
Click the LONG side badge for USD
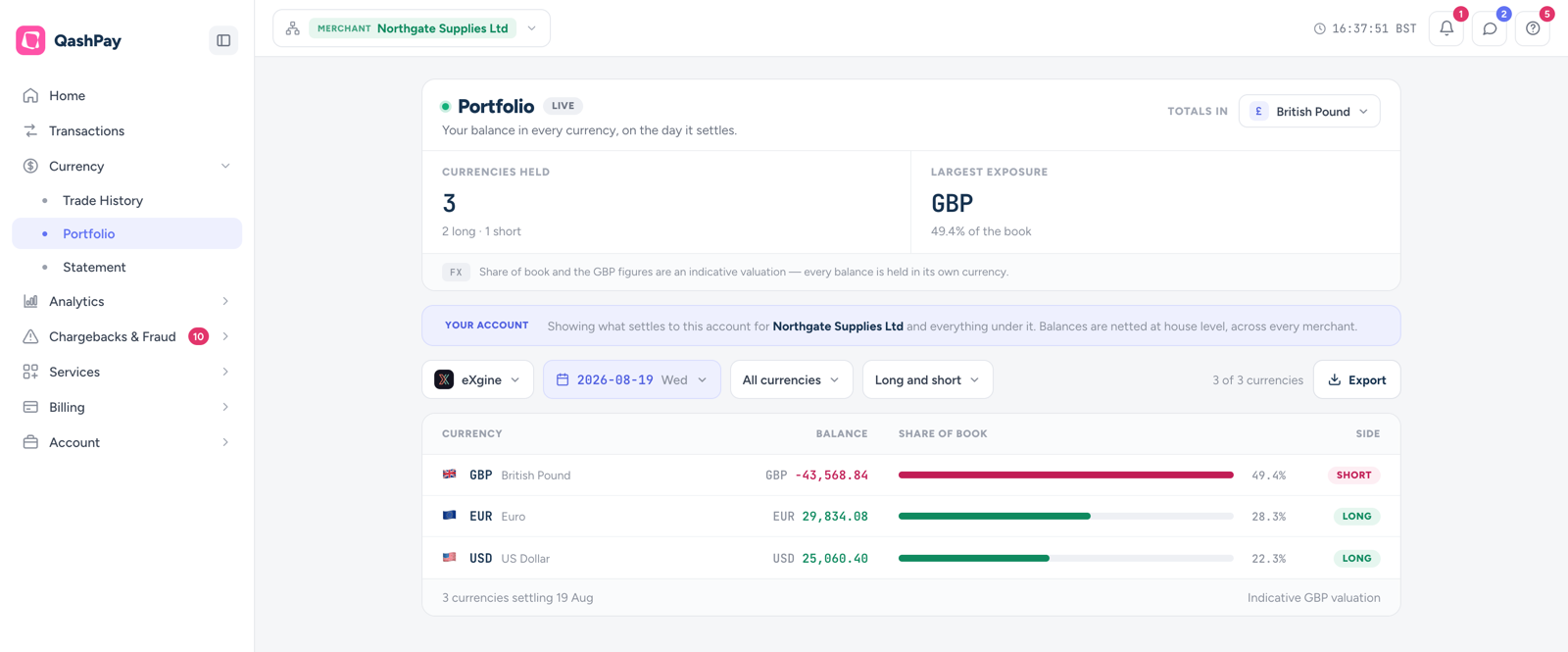point(1356,558)
